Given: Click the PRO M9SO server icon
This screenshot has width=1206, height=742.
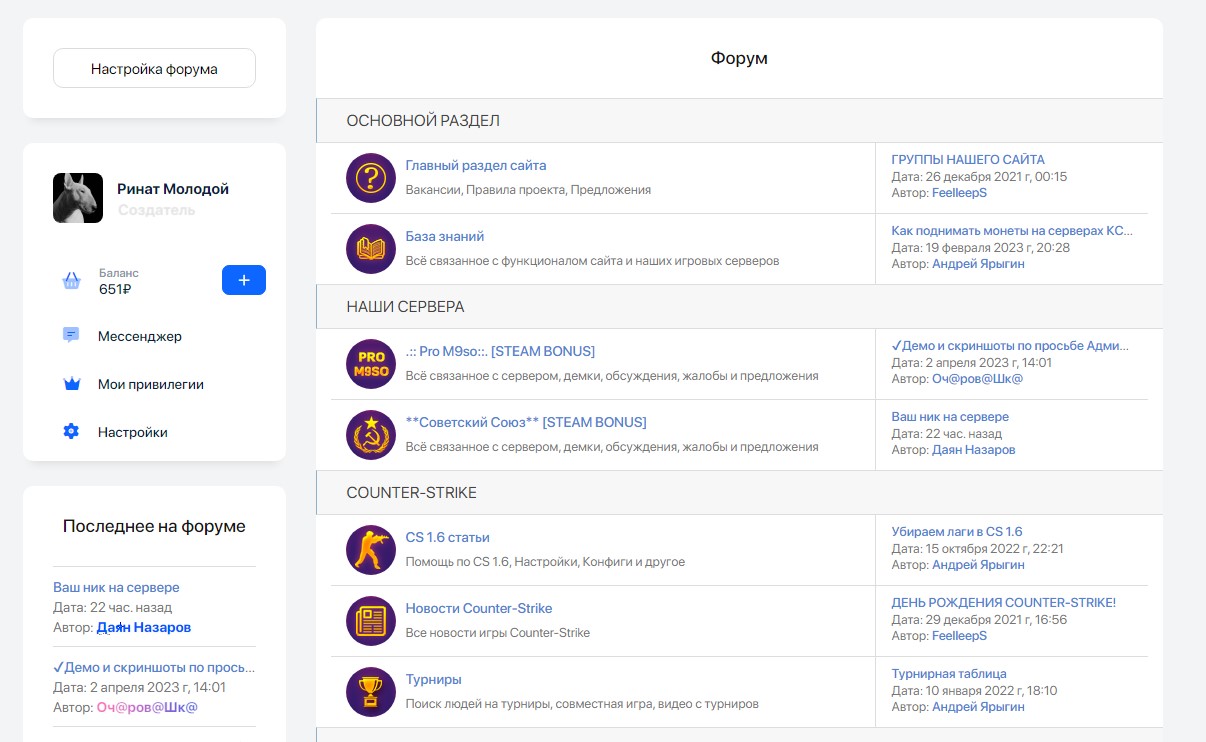Looking at the screenshot, I should (x=371, y=364).
